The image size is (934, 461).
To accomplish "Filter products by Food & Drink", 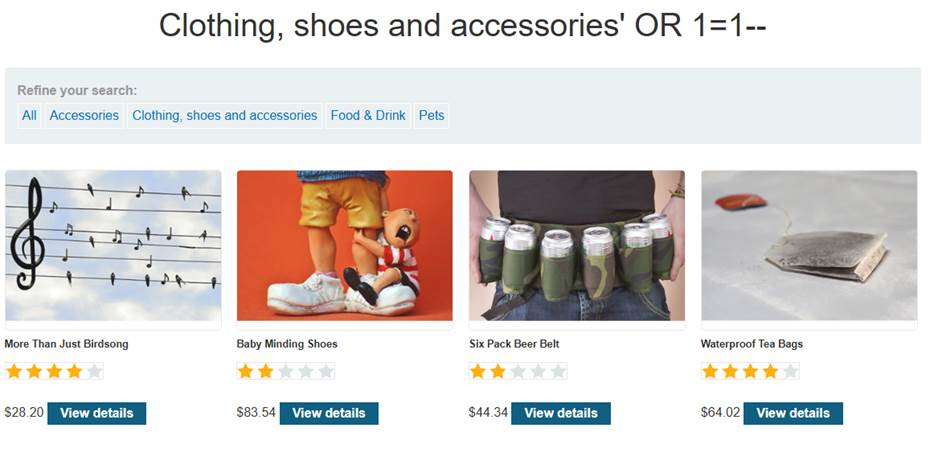I will (x=368, y=116).
